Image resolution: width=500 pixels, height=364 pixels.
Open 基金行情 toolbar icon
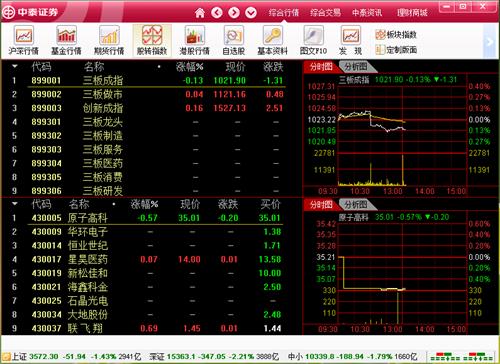66,40
